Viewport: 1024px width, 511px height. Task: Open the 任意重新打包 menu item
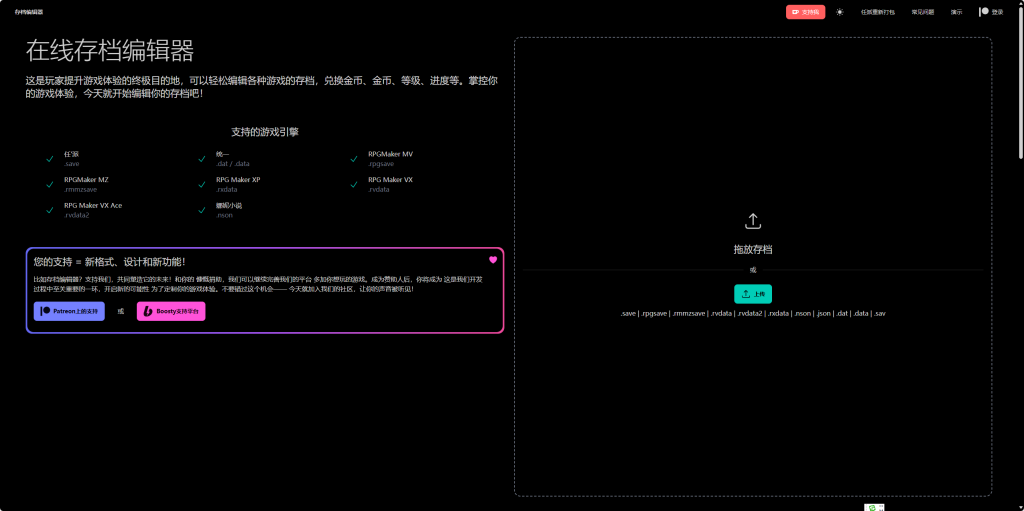[878, 12]
